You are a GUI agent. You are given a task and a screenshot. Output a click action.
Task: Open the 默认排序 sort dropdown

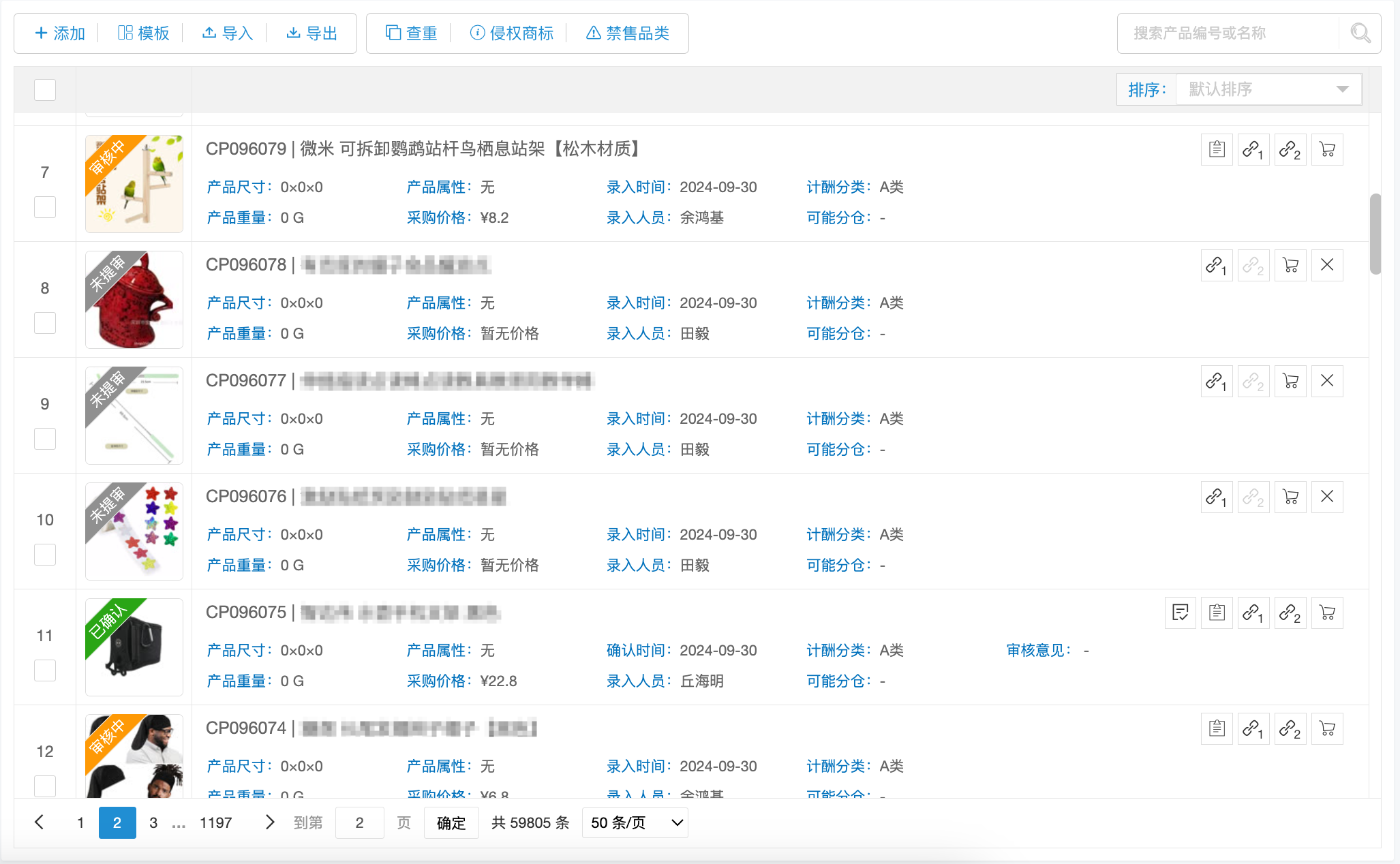coord(1268,89)
